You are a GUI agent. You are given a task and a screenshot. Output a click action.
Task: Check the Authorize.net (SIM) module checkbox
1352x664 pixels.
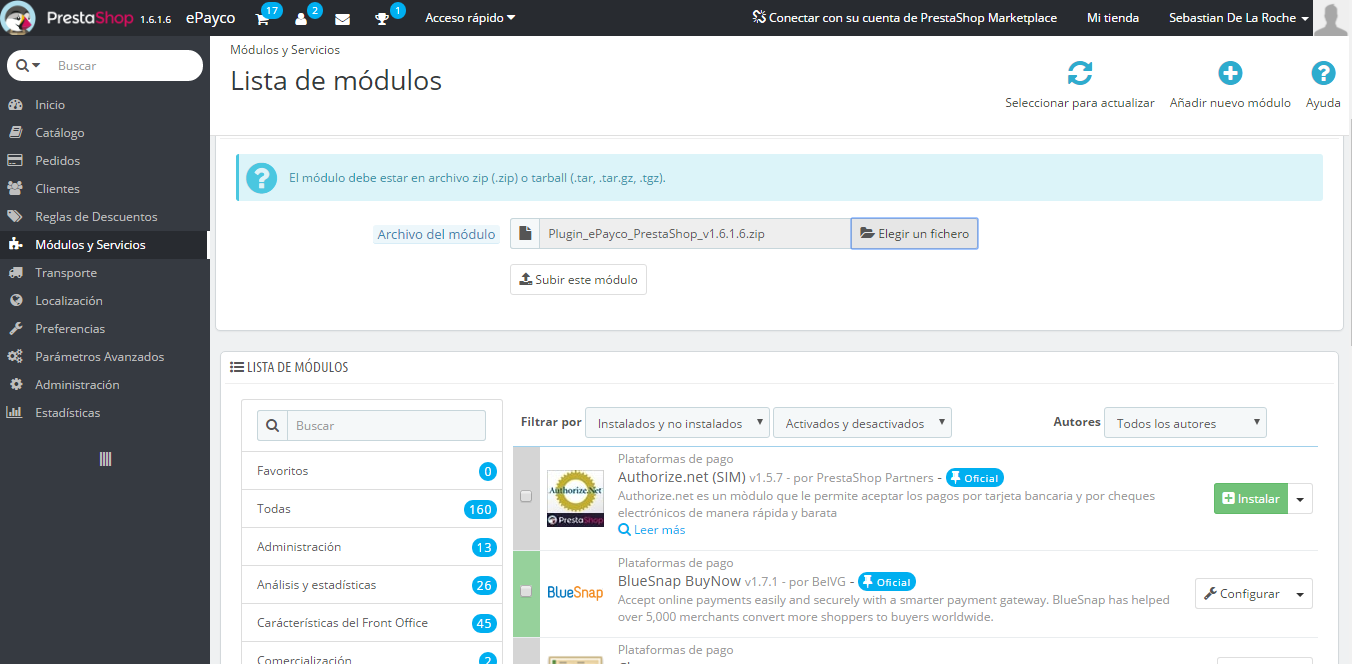point(526,497)
